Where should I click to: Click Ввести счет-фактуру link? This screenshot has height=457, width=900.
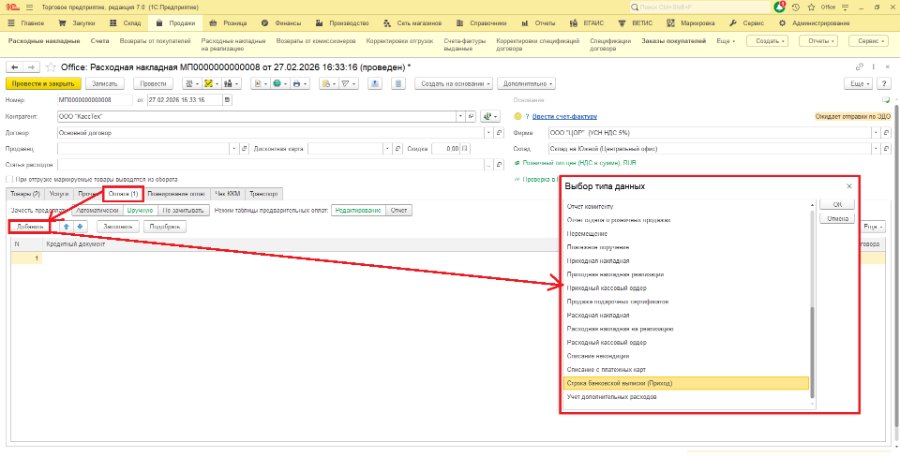point(565,116)
